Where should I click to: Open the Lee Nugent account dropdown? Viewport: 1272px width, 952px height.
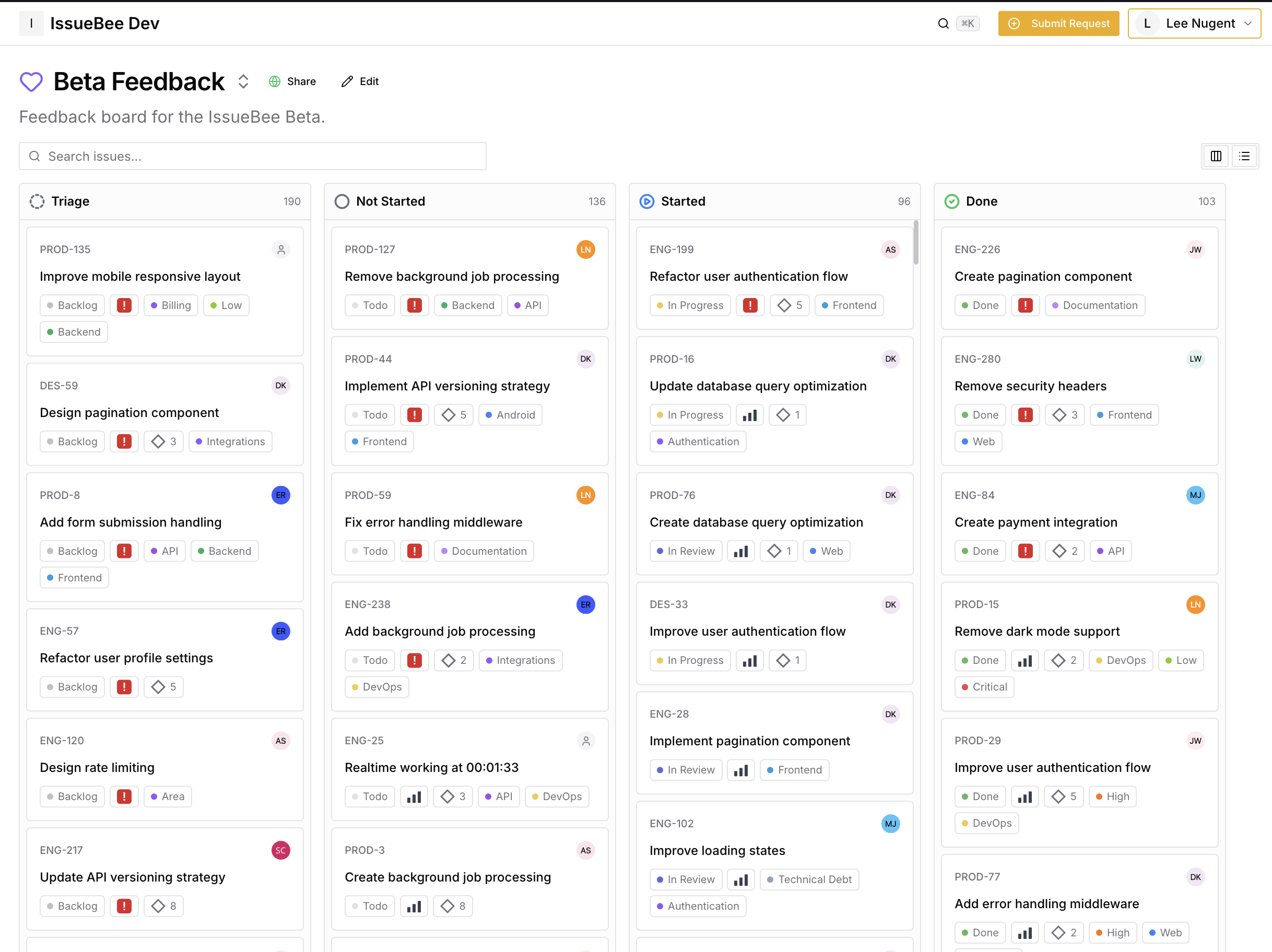pyautogui.click(x=1194, y=23)
